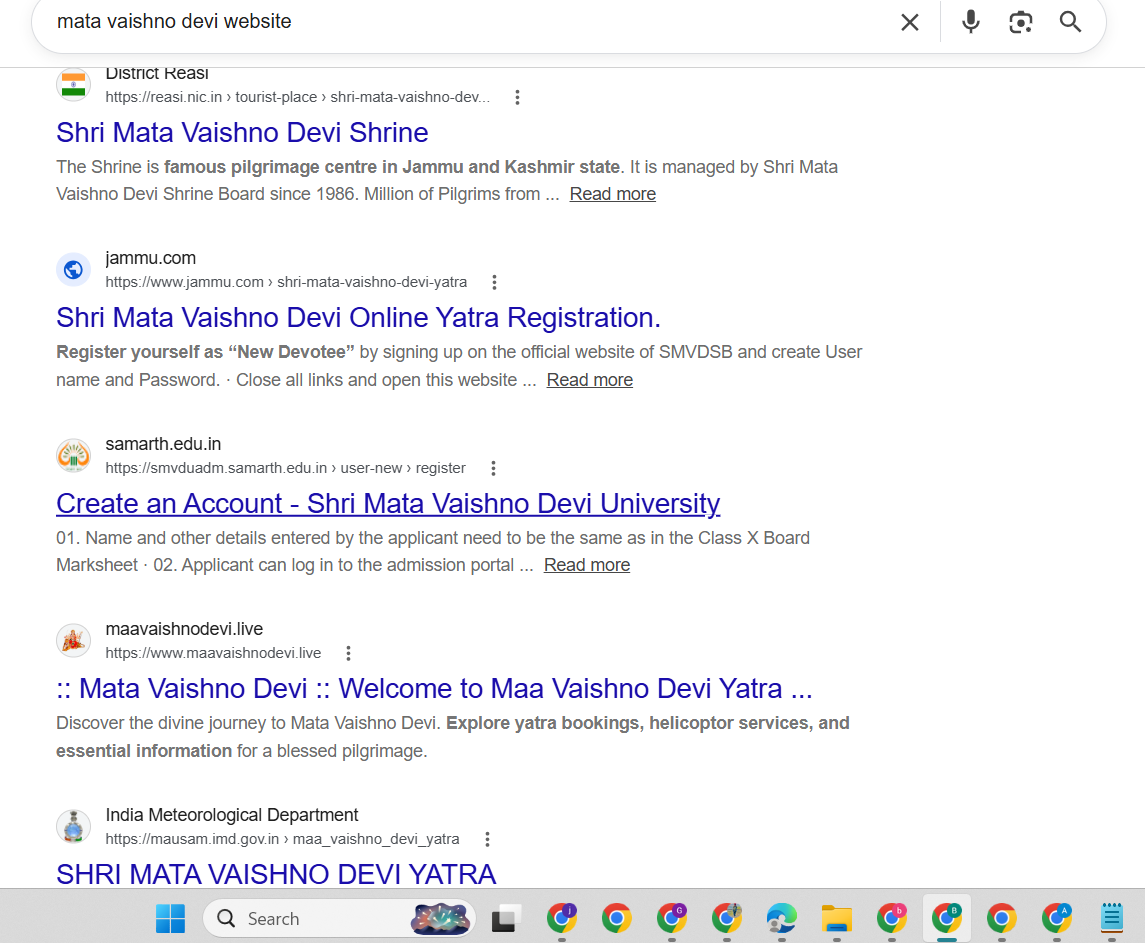Open File Explorer from taskbar
Viewport: 1145px width, 943px height.
tap(837, 918)
